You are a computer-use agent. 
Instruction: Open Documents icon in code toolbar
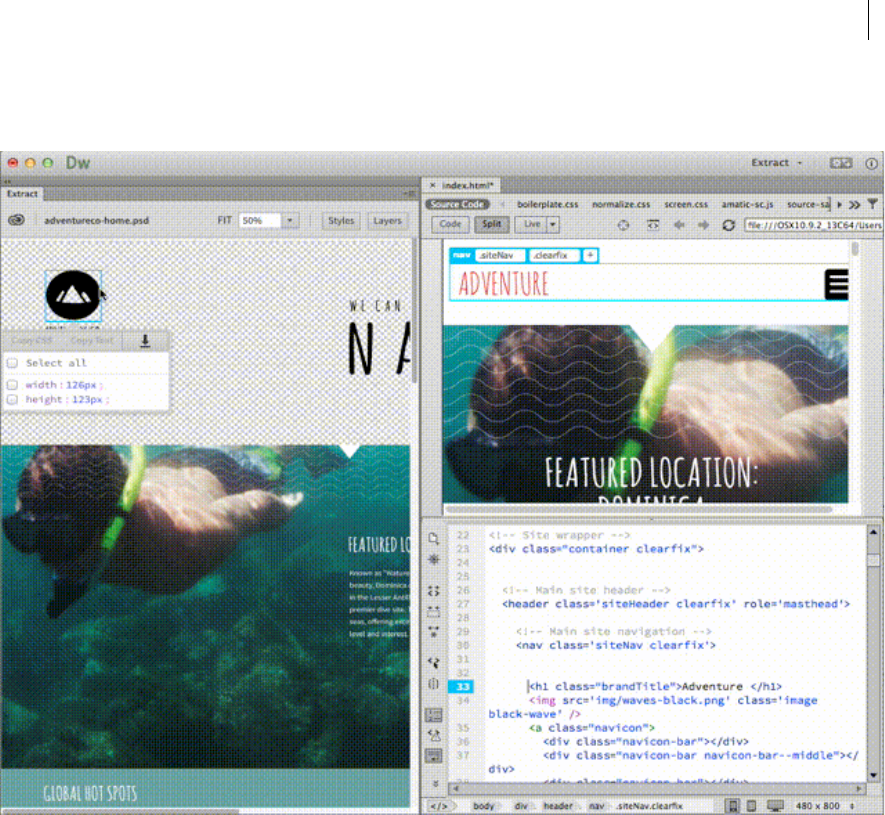pyautogui.click(x=433, y=538)
